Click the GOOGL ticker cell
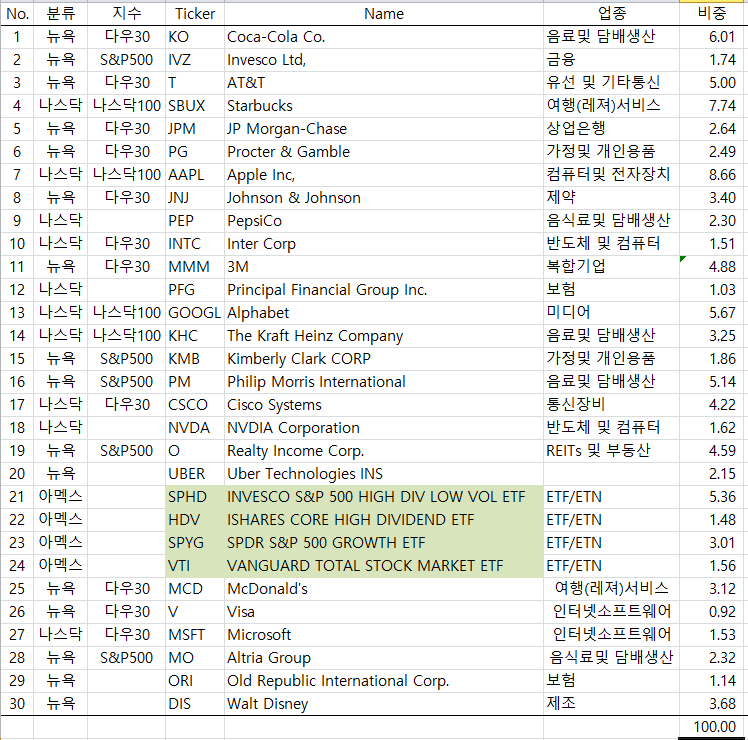Screen dimensions: 748x740 (x=195, y=313)
